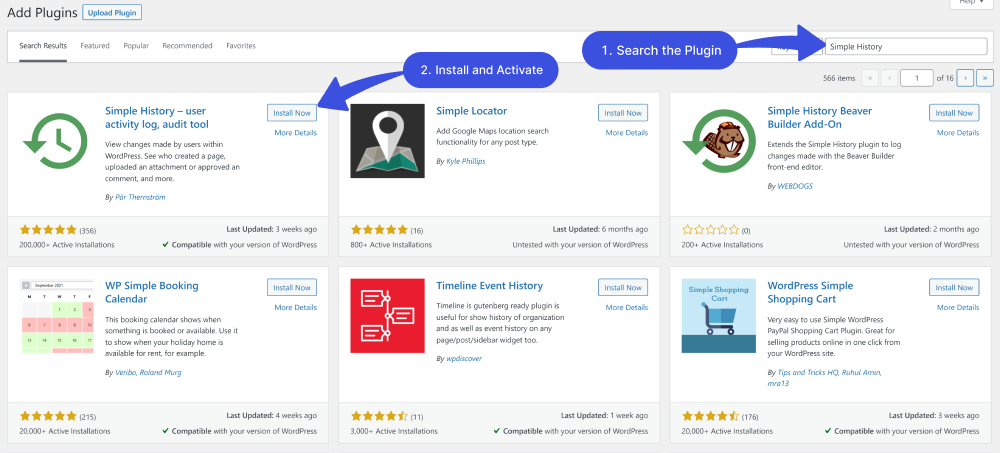Screen dimensions: 1000x453
Task: Click the Simple Shopping Cart plugin icon
Action: tap(718, 316)
